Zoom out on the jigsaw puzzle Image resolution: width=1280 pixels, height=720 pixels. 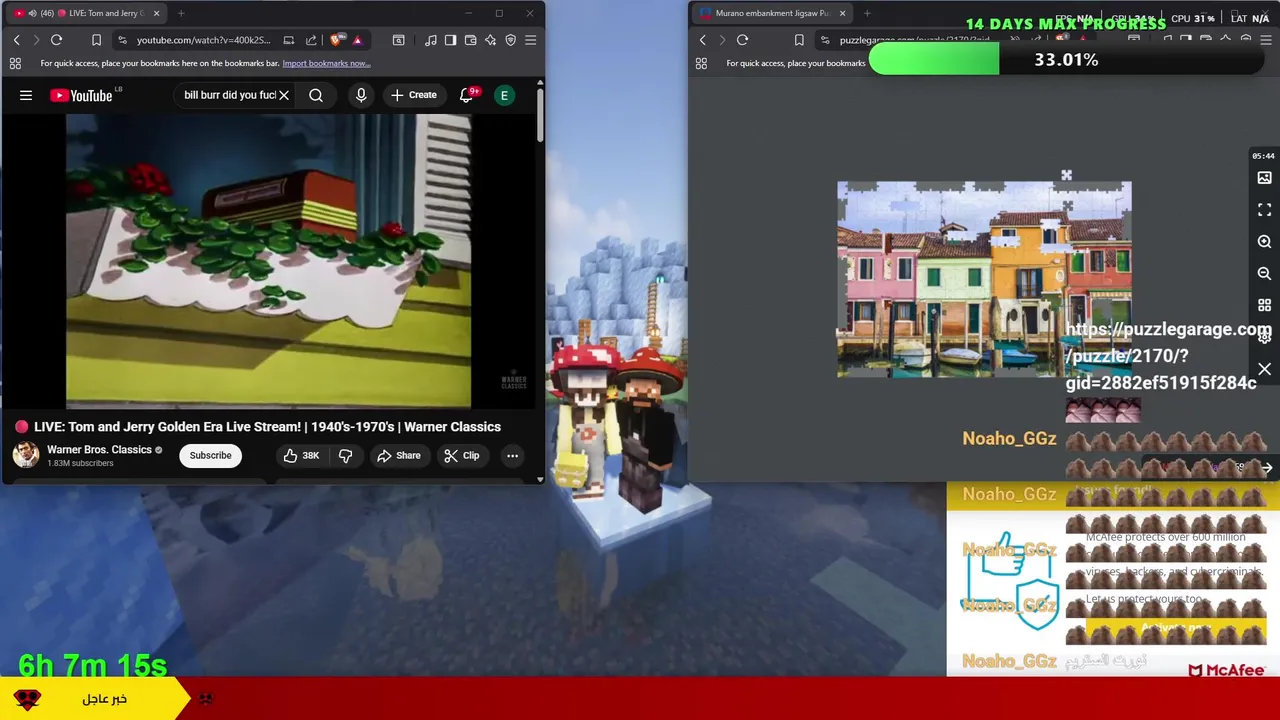1264,273
